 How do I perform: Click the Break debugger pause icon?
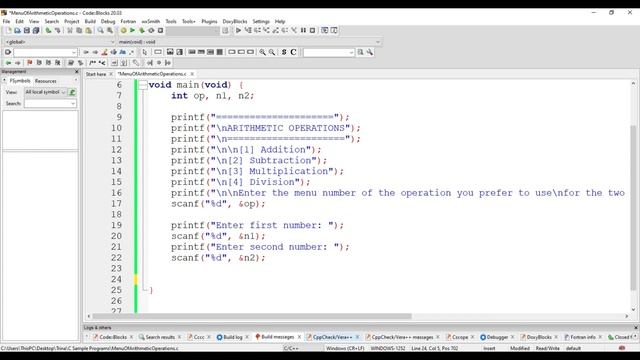point(303,31)
